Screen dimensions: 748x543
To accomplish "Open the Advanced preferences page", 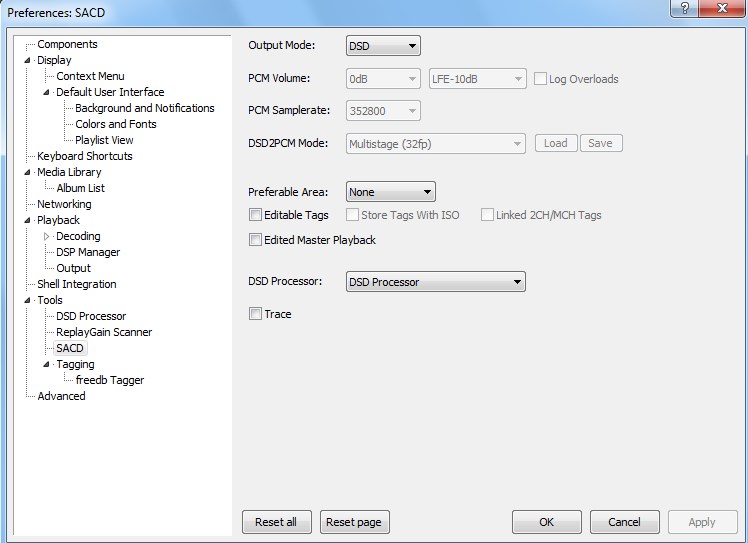I will 62,396.
